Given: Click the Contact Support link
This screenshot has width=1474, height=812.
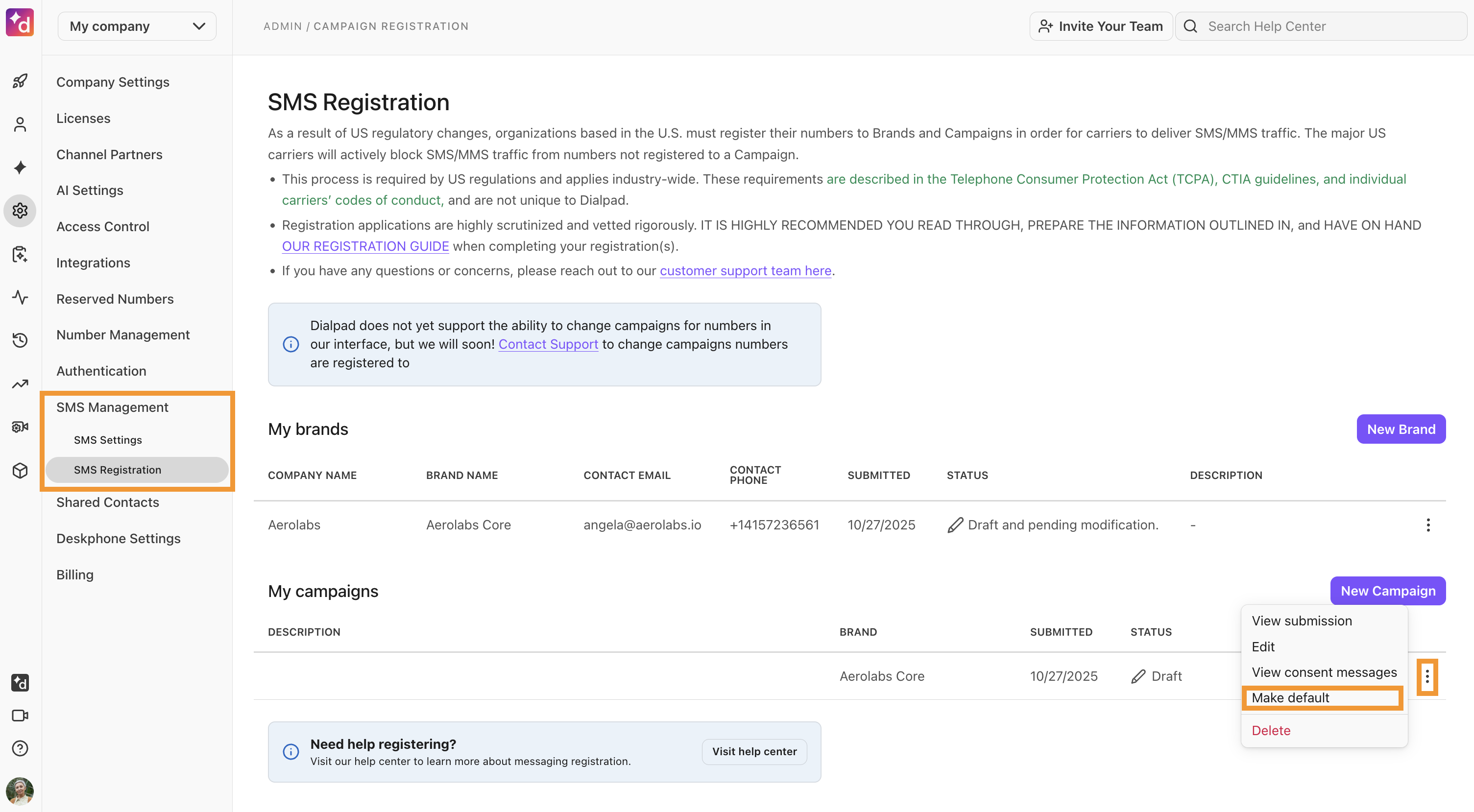Looking at the screenshot, I should pos(548,344).
